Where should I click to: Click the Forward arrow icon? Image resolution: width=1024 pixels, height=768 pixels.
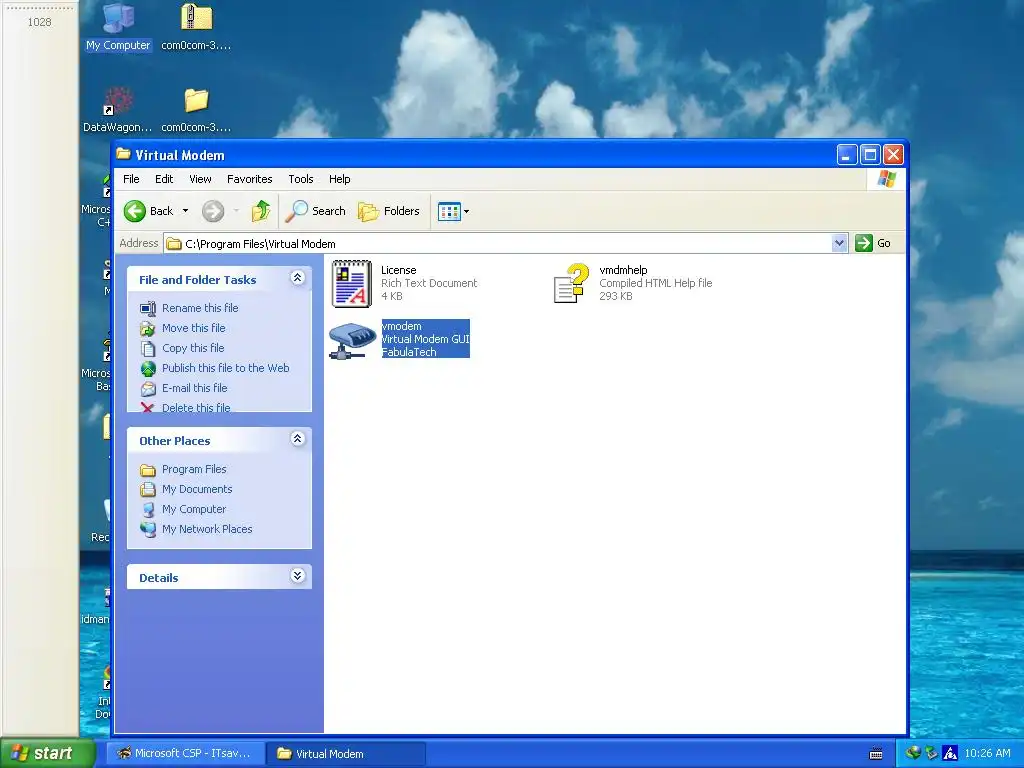click(213, 211)
